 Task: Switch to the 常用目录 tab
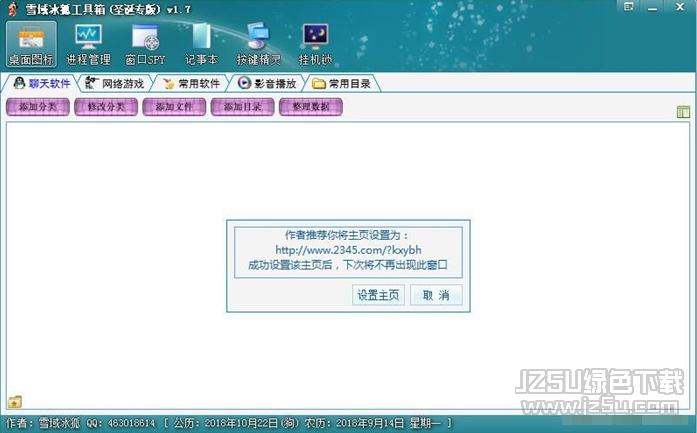pos(342,83)
